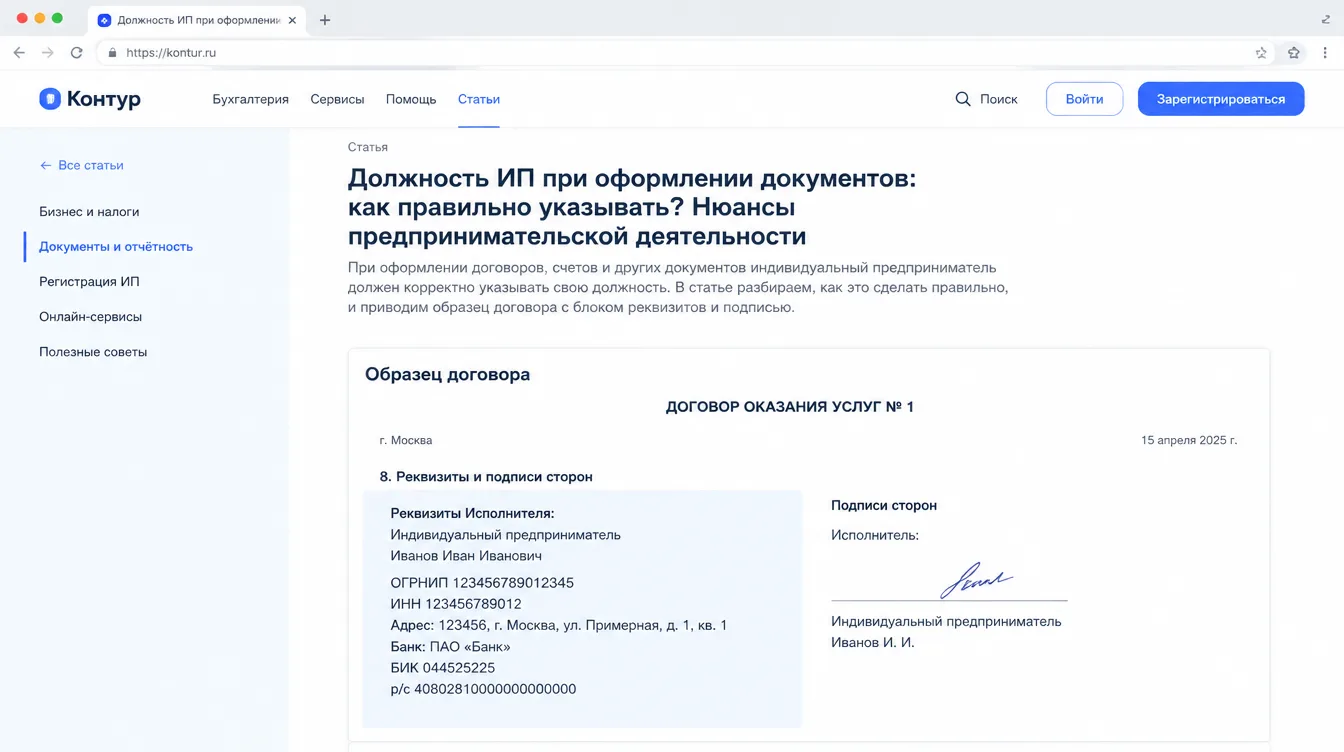Screen dimensions: 1344x752
Task: Open a new tab with plus icon
Action: pyautogui.click(x=325, y=20)
